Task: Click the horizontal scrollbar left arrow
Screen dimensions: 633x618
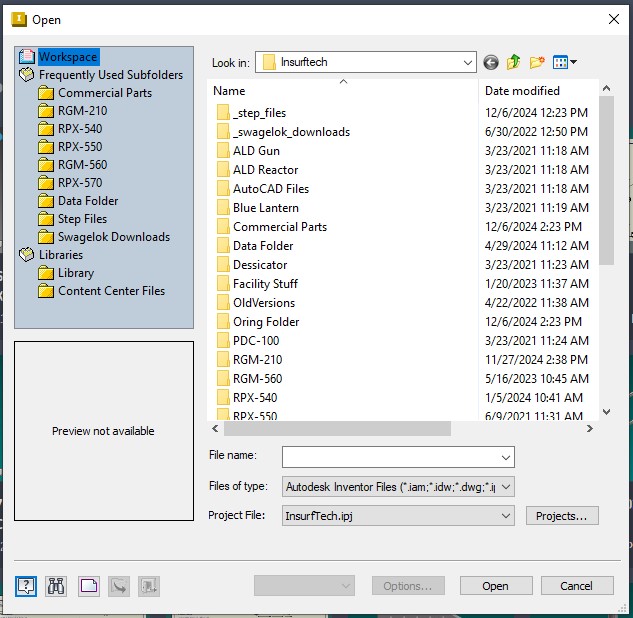Action: [215, 429]
